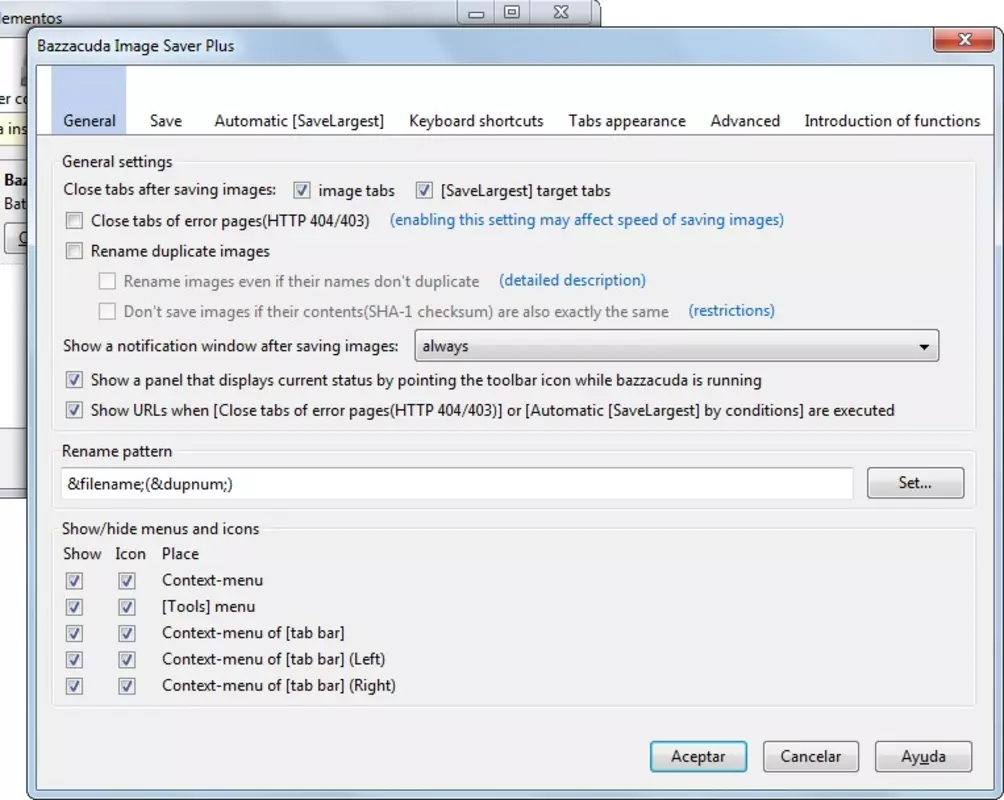1004x800 pixels.
Task: Go to the Keyboard shortcuts tab
Action: (x=476, y=121)
